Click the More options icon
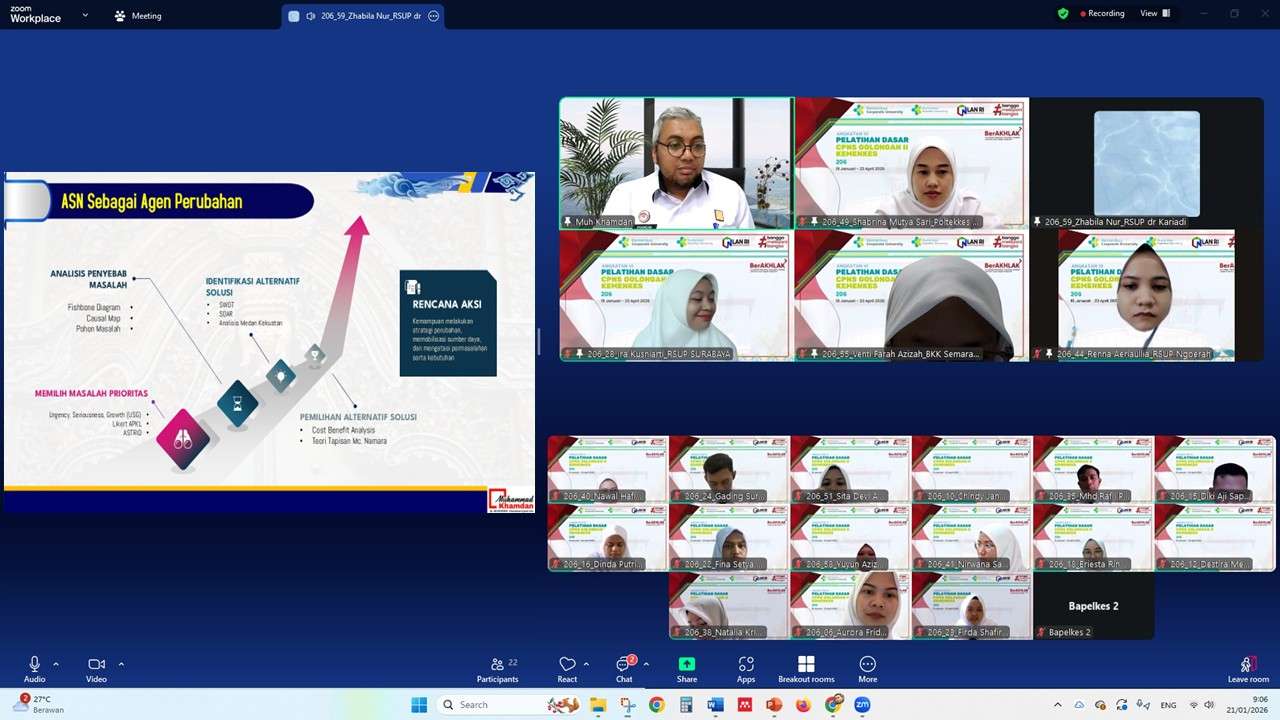1280x720 pixels. tap(867, 667)
